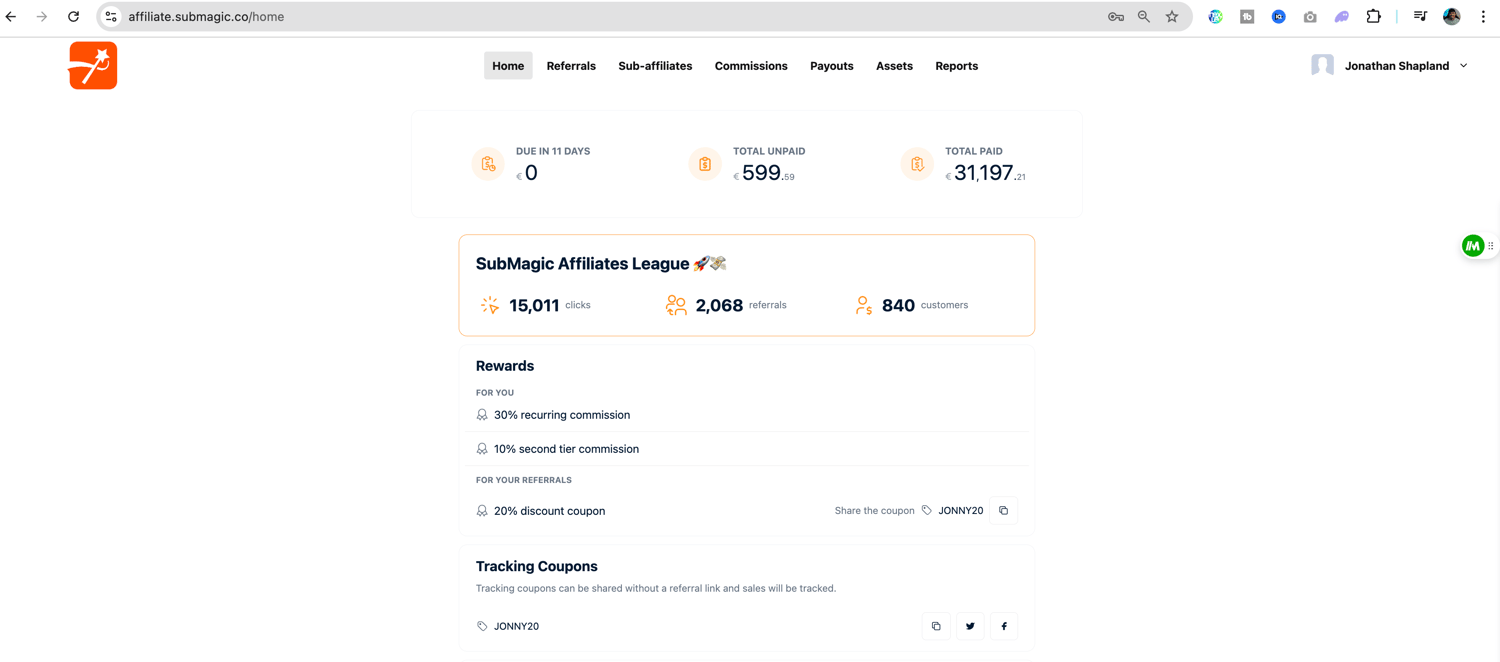Click the blue circular extension icon
This screenshot has height=662, width=1500.
pyautogui.click(x=1279, y=17)
